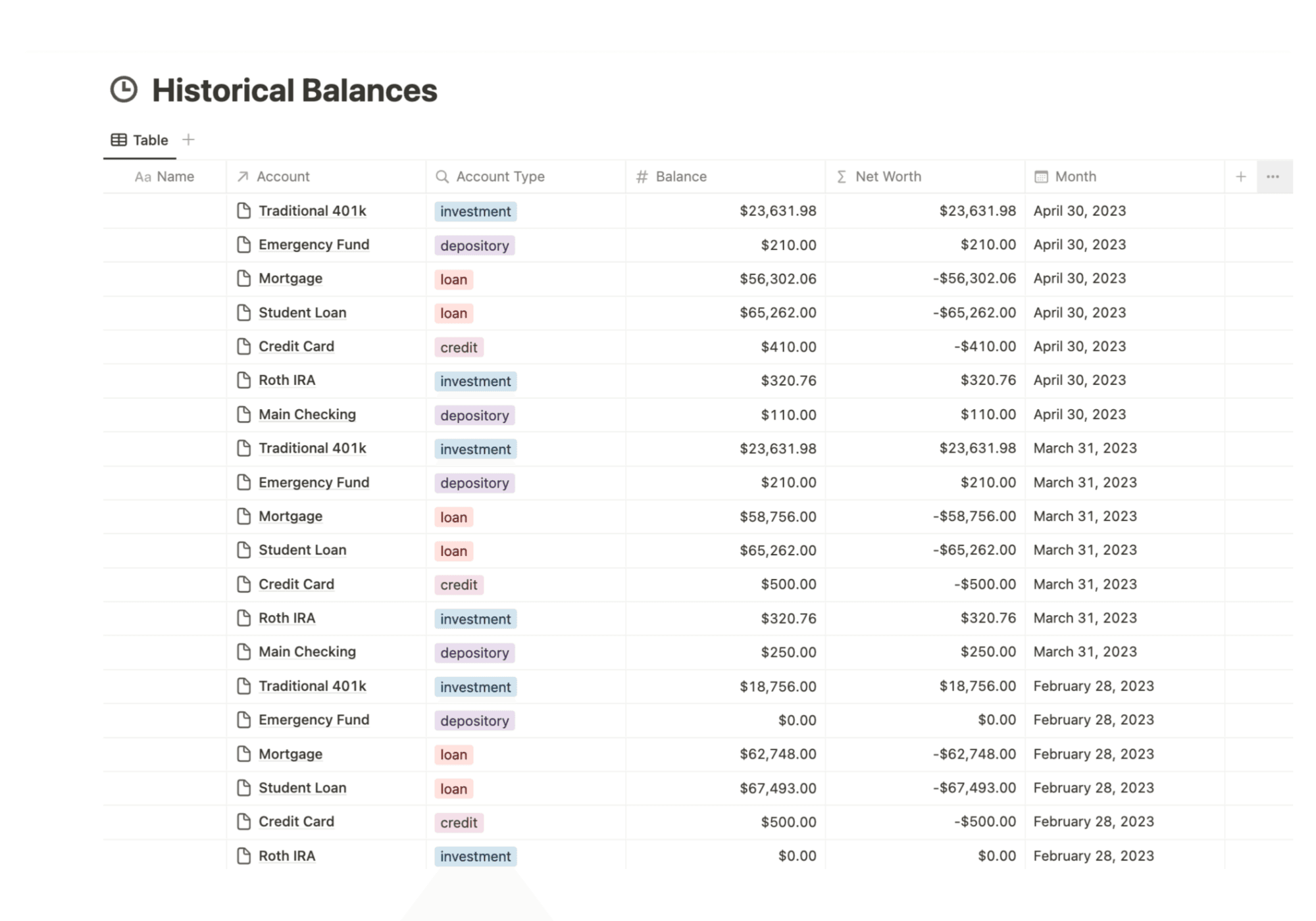Add a new view with the plus beside Table
This screenshot has width=1316, height=921.
188,139
